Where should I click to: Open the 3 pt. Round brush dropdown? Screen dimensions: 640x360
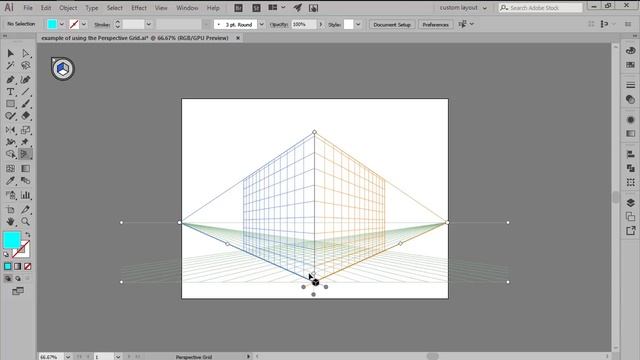262,24
